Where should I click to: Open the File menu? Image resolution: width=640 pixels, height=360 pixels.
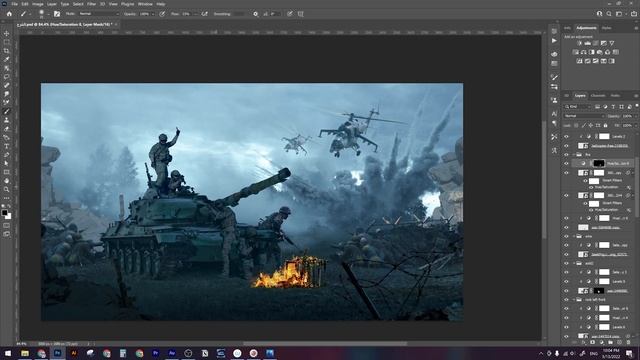(14, 4)
